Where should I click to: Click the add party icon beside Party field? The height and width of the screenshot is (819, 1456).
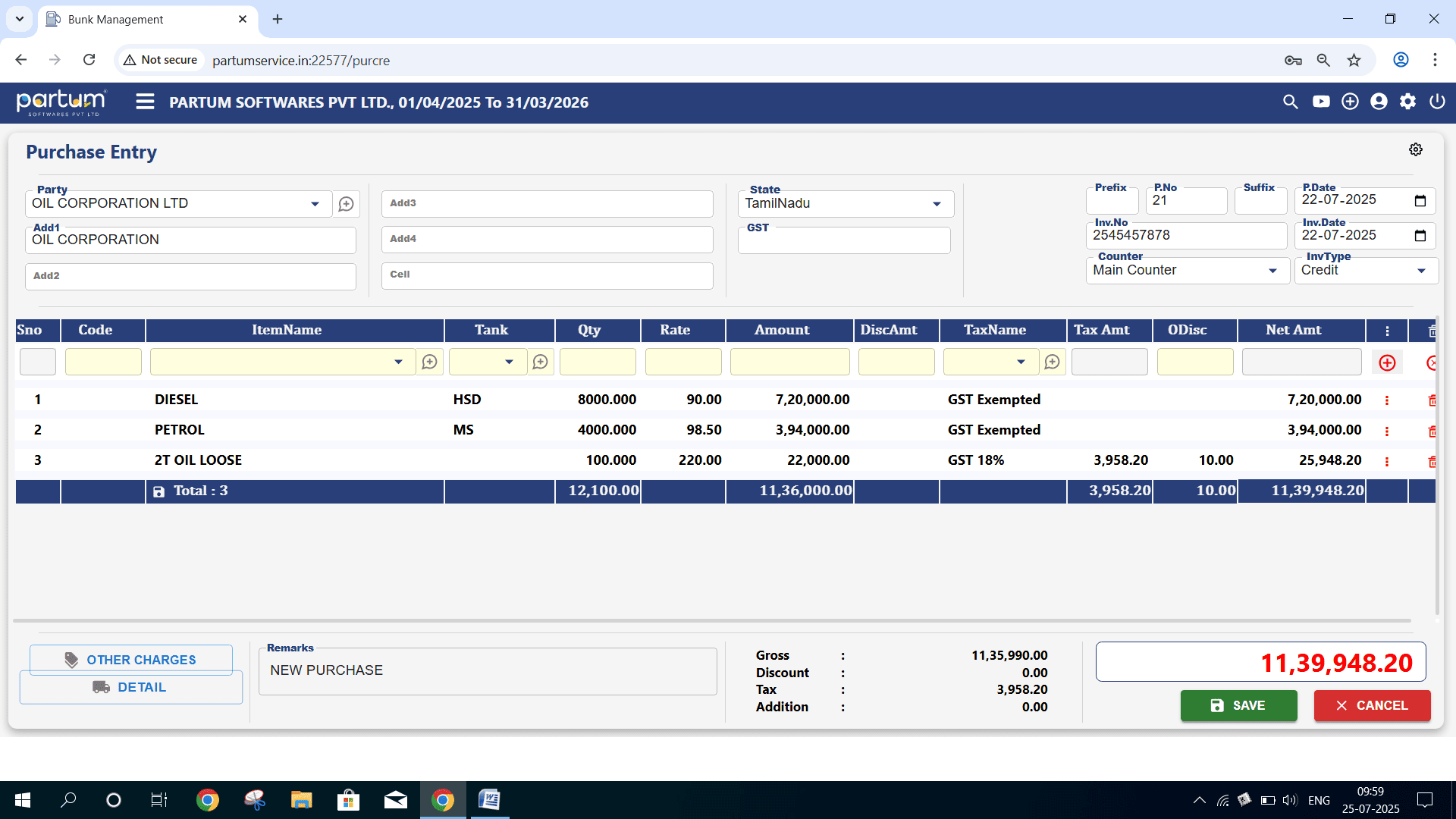click(346, 204)
